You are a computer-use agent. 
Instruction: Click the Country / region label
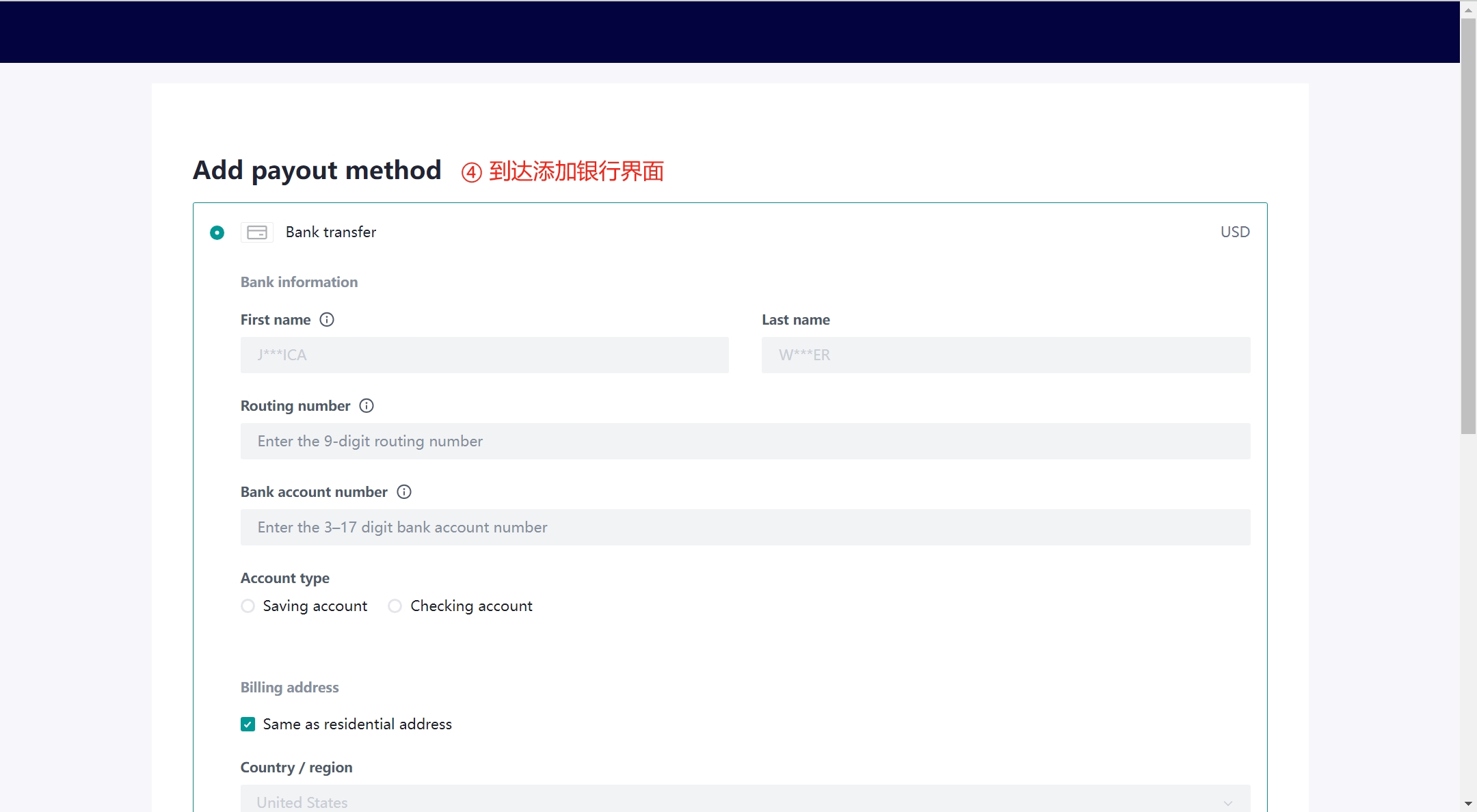(296, 767)
